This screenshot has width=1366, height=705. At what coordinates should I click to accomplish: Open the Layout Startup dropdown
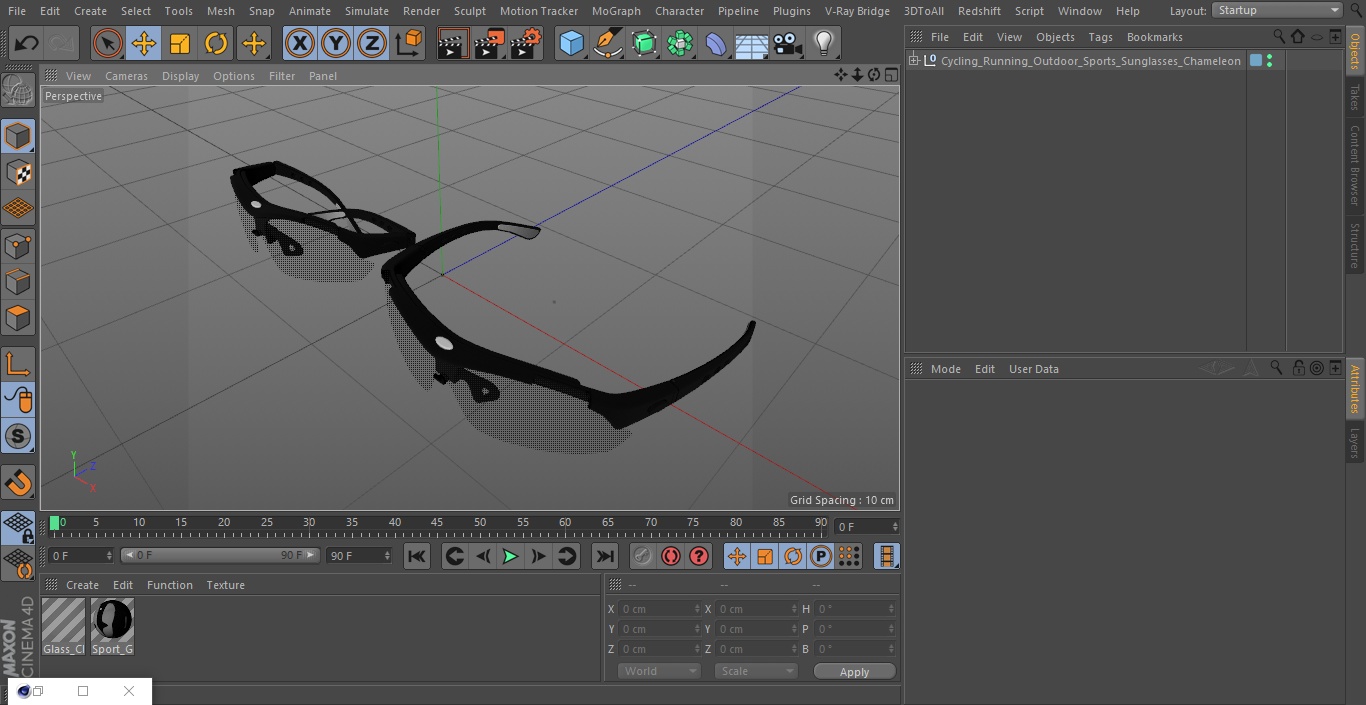click(x=1277, y=10)
